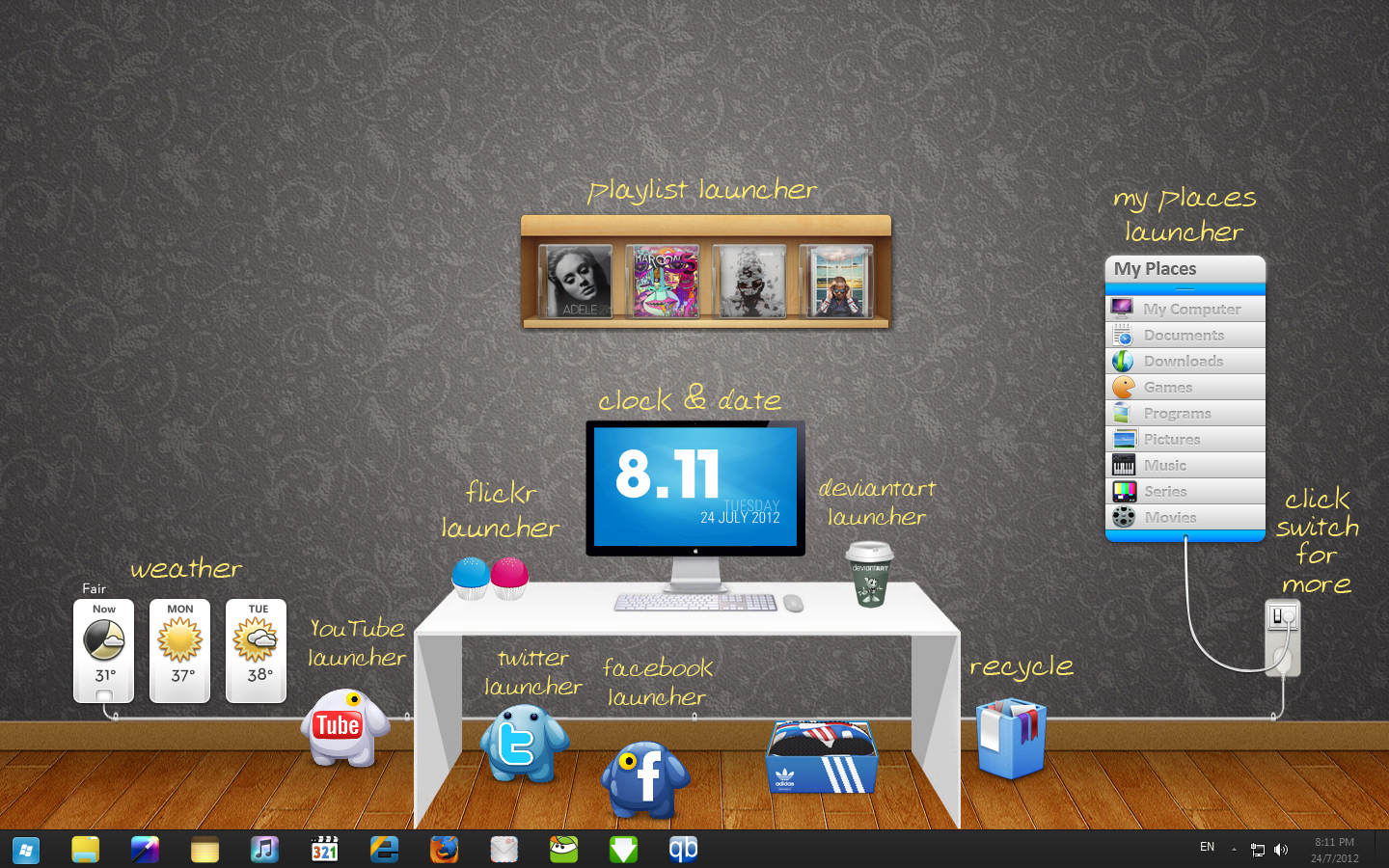Click the 24 JULY 2012 date on the monitor
Image resolution: width=1389 pixels, height=868 pixels.
pos(740,518)
